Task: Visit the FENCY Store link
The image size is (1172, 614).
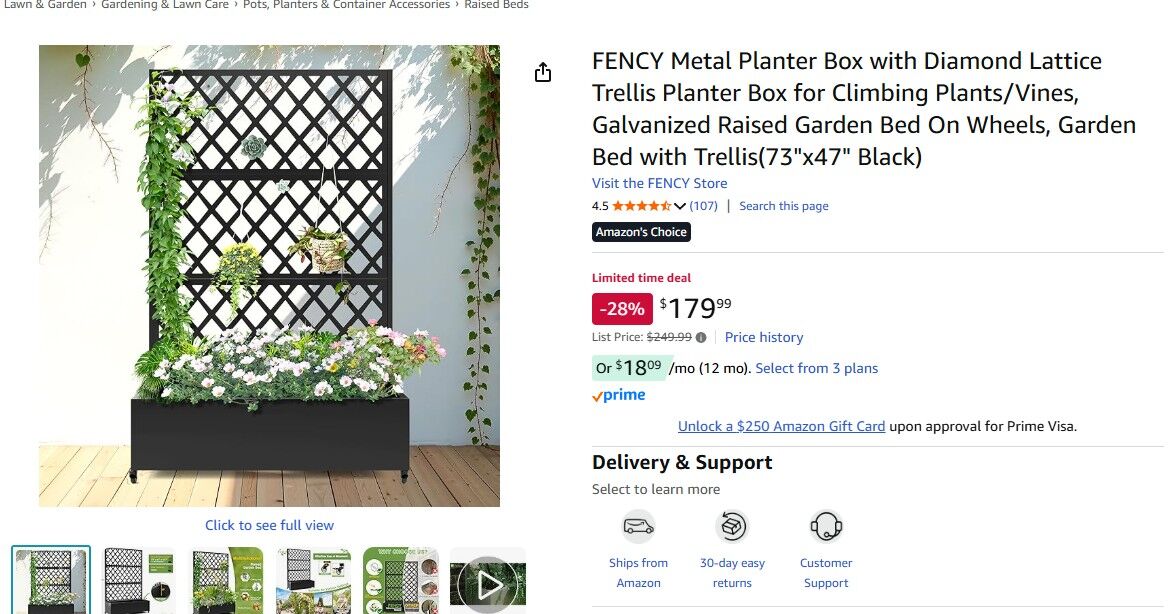Action: click(659, 183)
